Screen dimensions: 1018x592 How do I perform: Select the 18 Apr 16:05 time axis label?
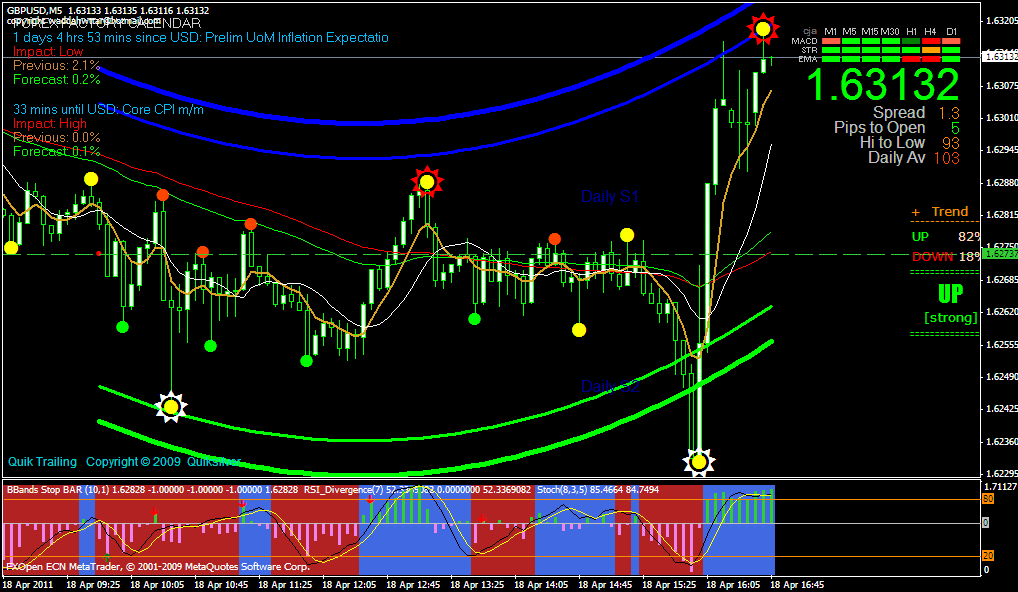coord(733,585)
